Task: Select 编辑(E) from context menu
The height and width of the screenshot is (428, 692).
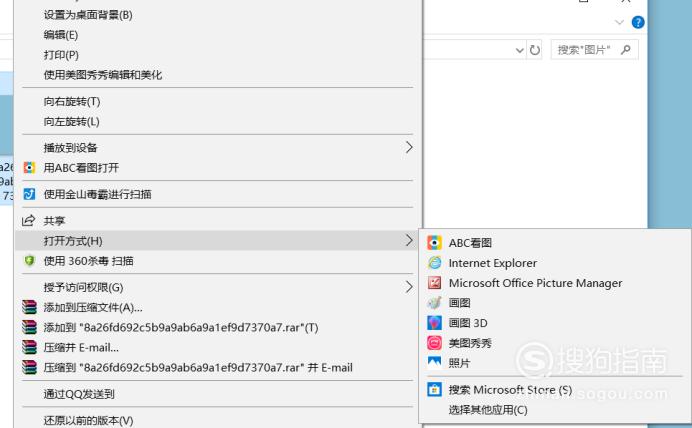Action: coord(61,35)
